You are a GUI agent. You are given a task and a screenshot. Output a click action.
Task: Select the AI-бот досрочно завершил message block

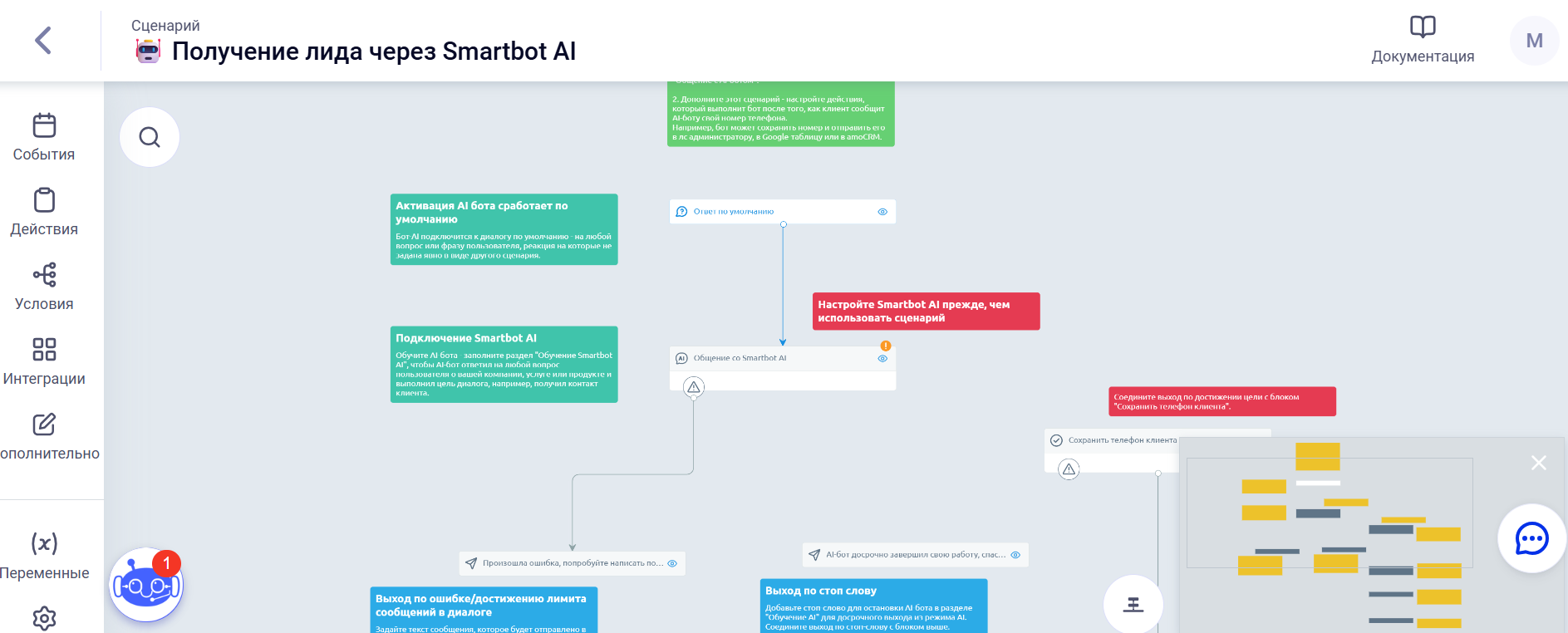tap(916, 555)
